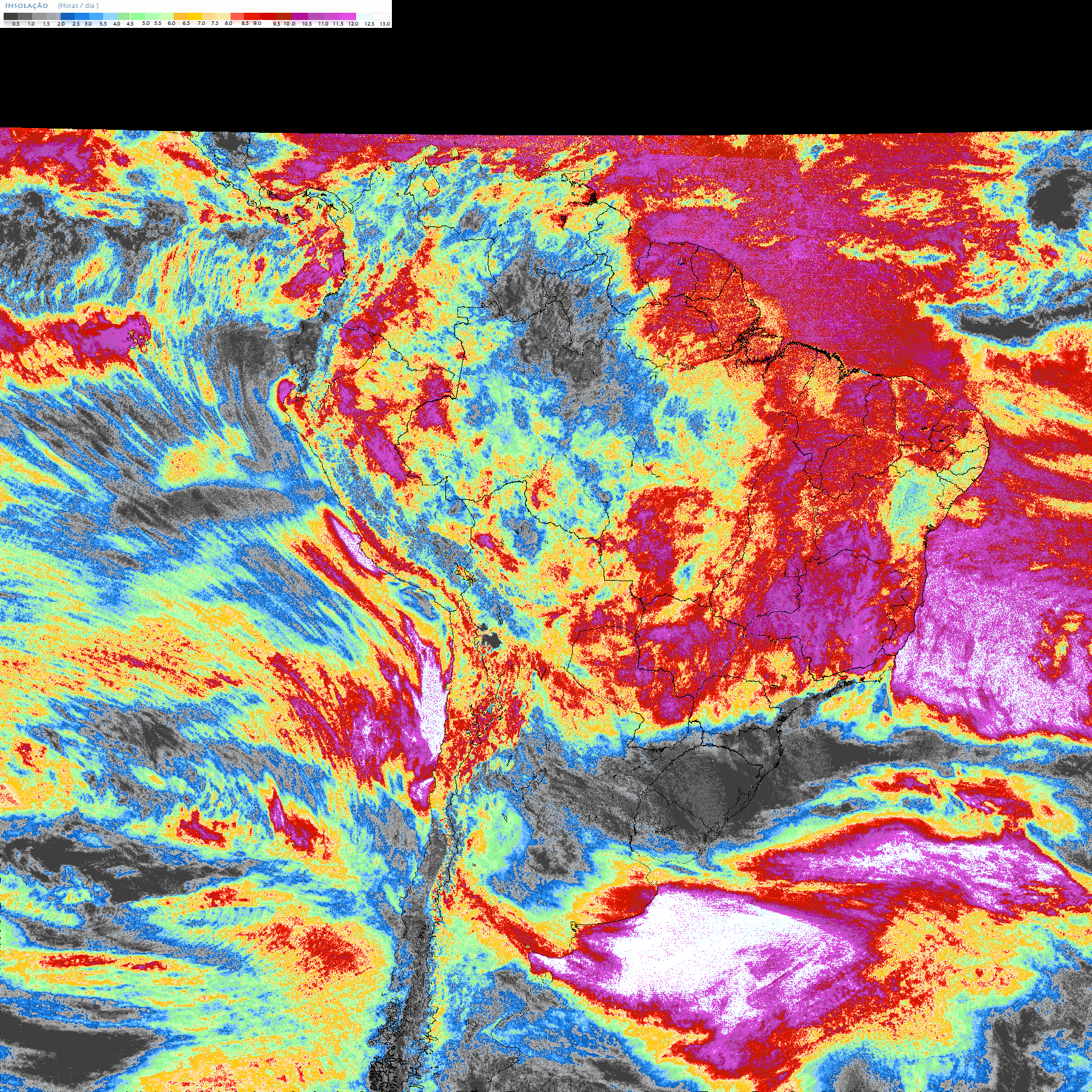Click the legend value 9.0
This screenshot has height=1092, width=1092.
[257, 23]
